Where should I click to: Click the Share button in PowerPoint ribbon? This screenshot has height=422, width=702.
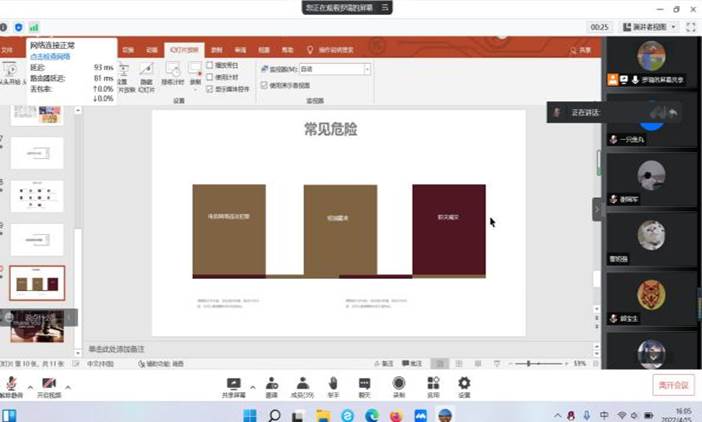point(580,50)
